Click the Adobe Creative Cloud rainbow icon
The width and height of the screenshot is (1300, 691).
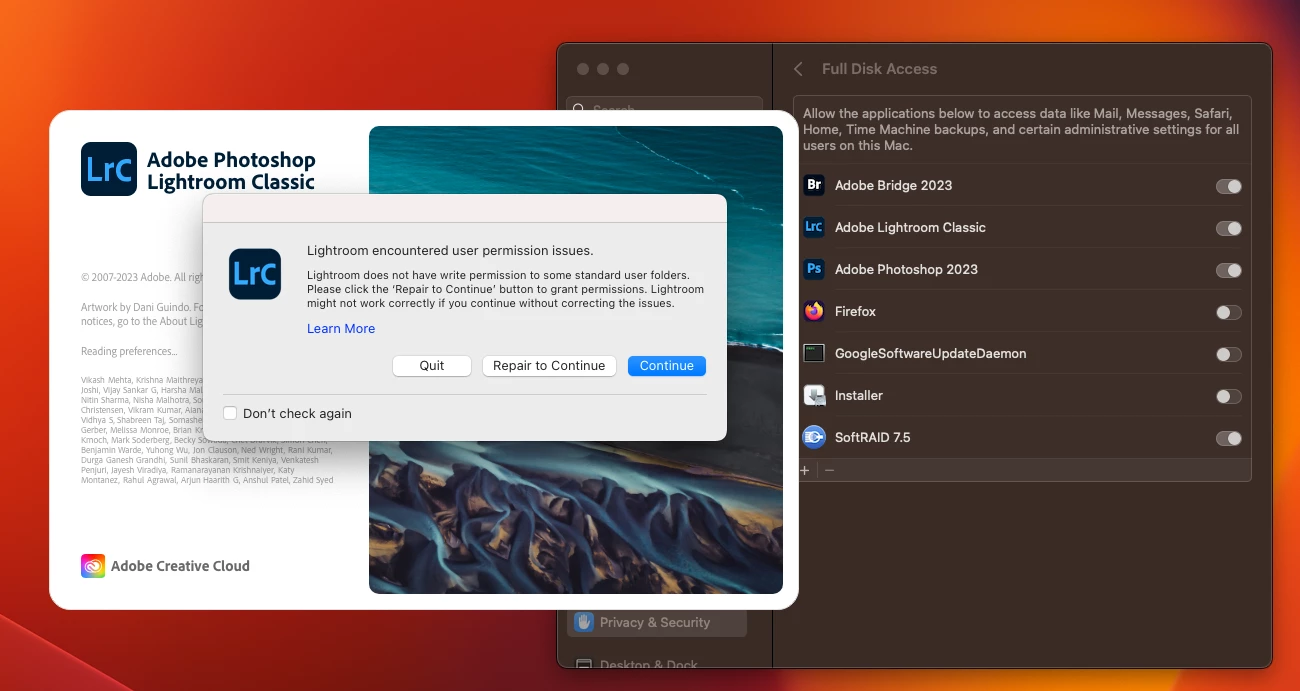(x=93, y=566)
